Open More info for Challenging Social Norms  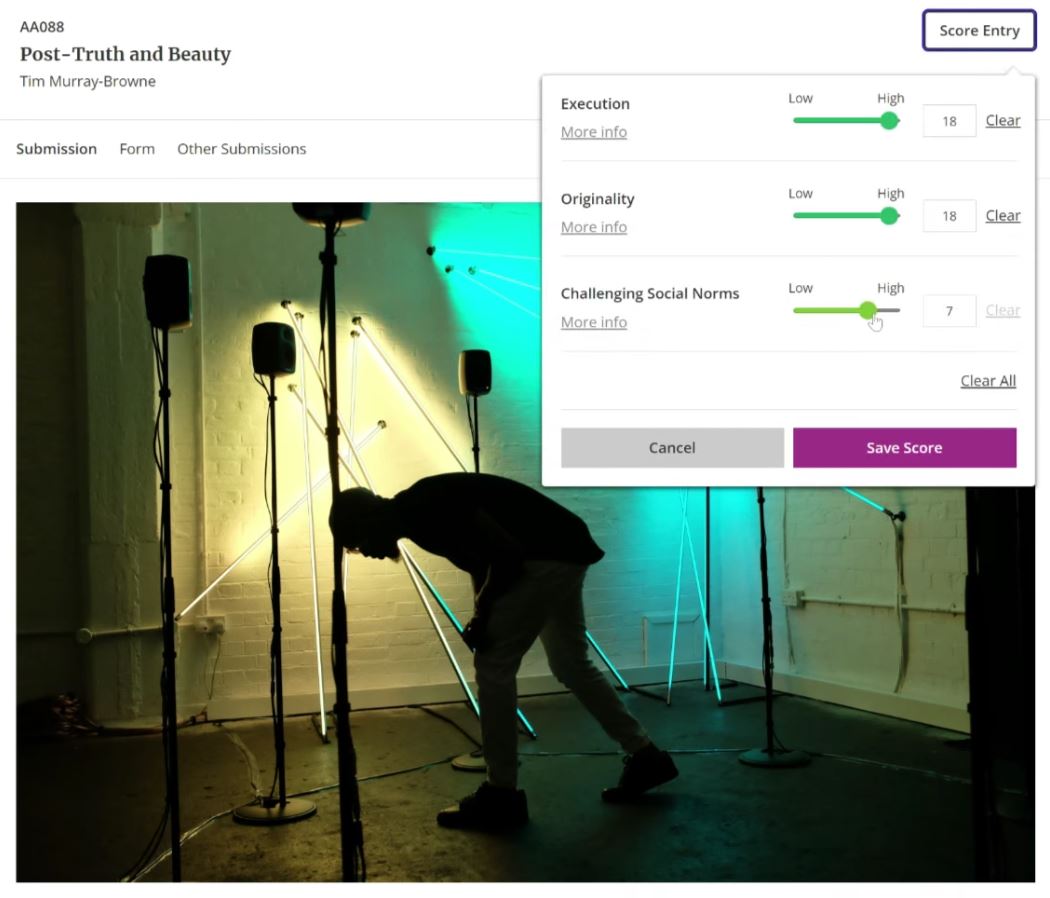click(x=593, y=322)
